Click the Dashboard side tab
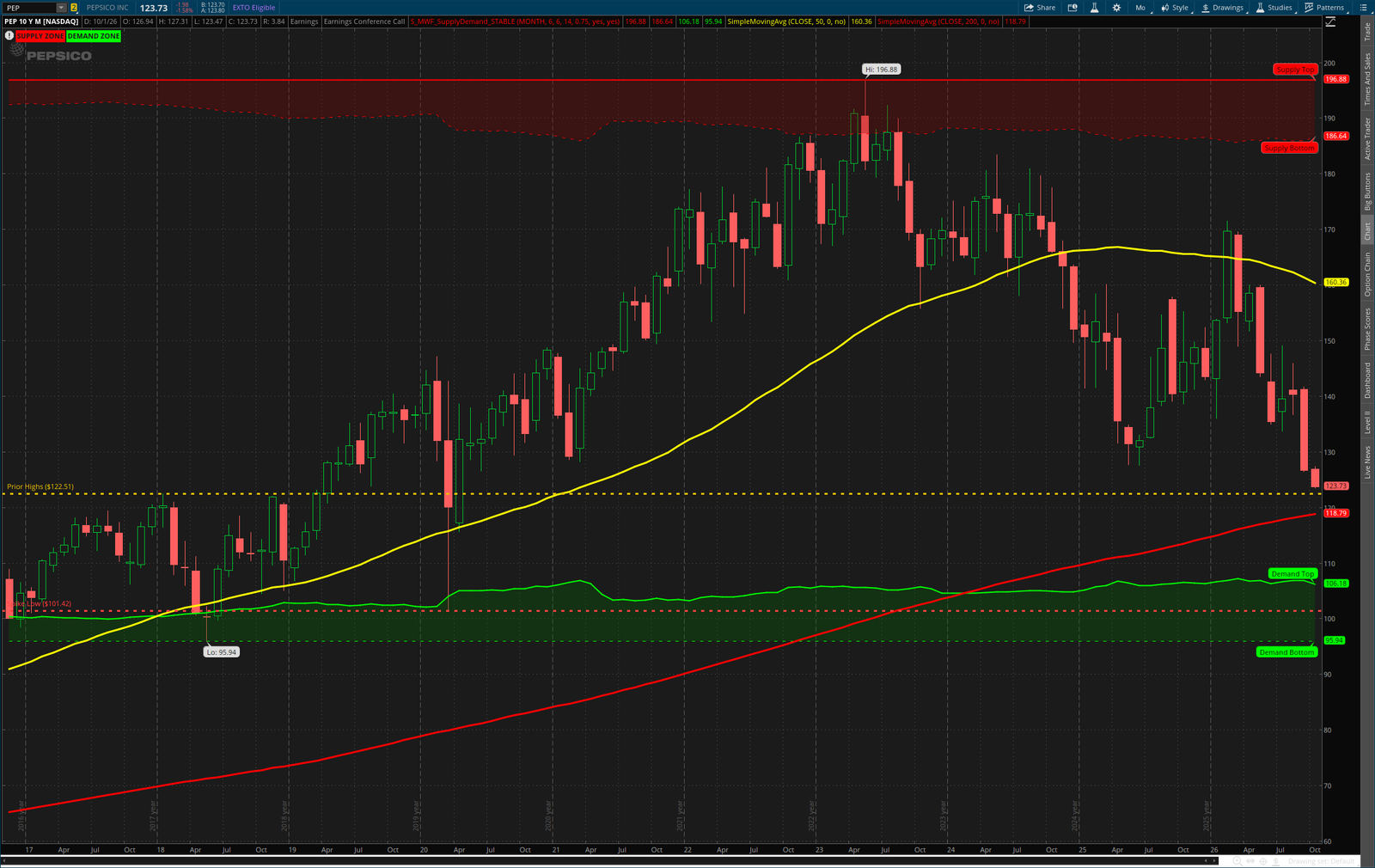 pos(1367,380)
